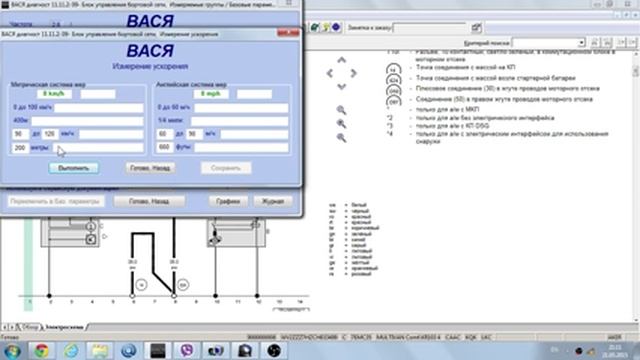Image resolution: width=640 pixels, height=360 pixels.
Task: Click the first search icon after criteria dropdown
Action: coord(595,42)
